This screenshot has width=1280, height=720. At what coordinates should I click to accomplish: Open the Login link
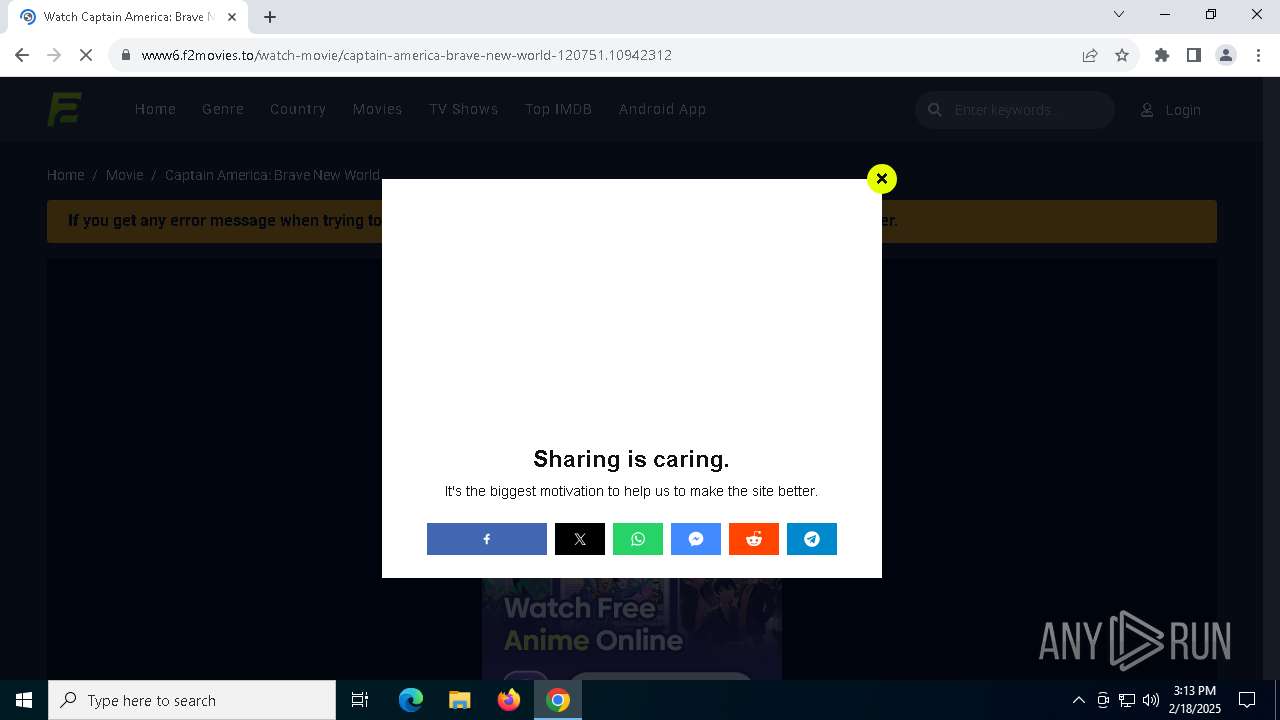pyautogui.click(x=1171, y=110)
